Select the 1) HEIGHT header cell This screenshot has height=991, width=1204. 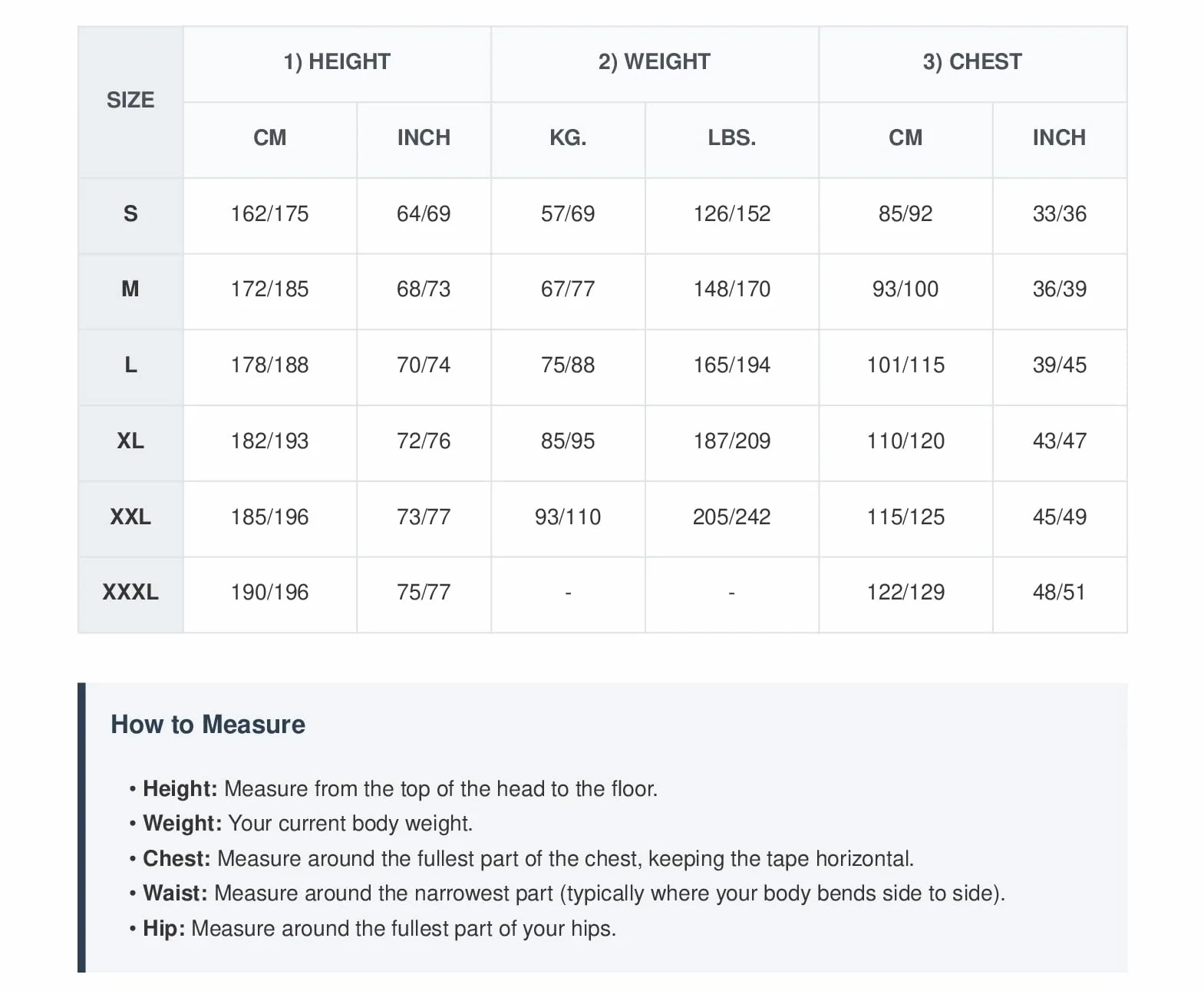(x=337, y=63)
